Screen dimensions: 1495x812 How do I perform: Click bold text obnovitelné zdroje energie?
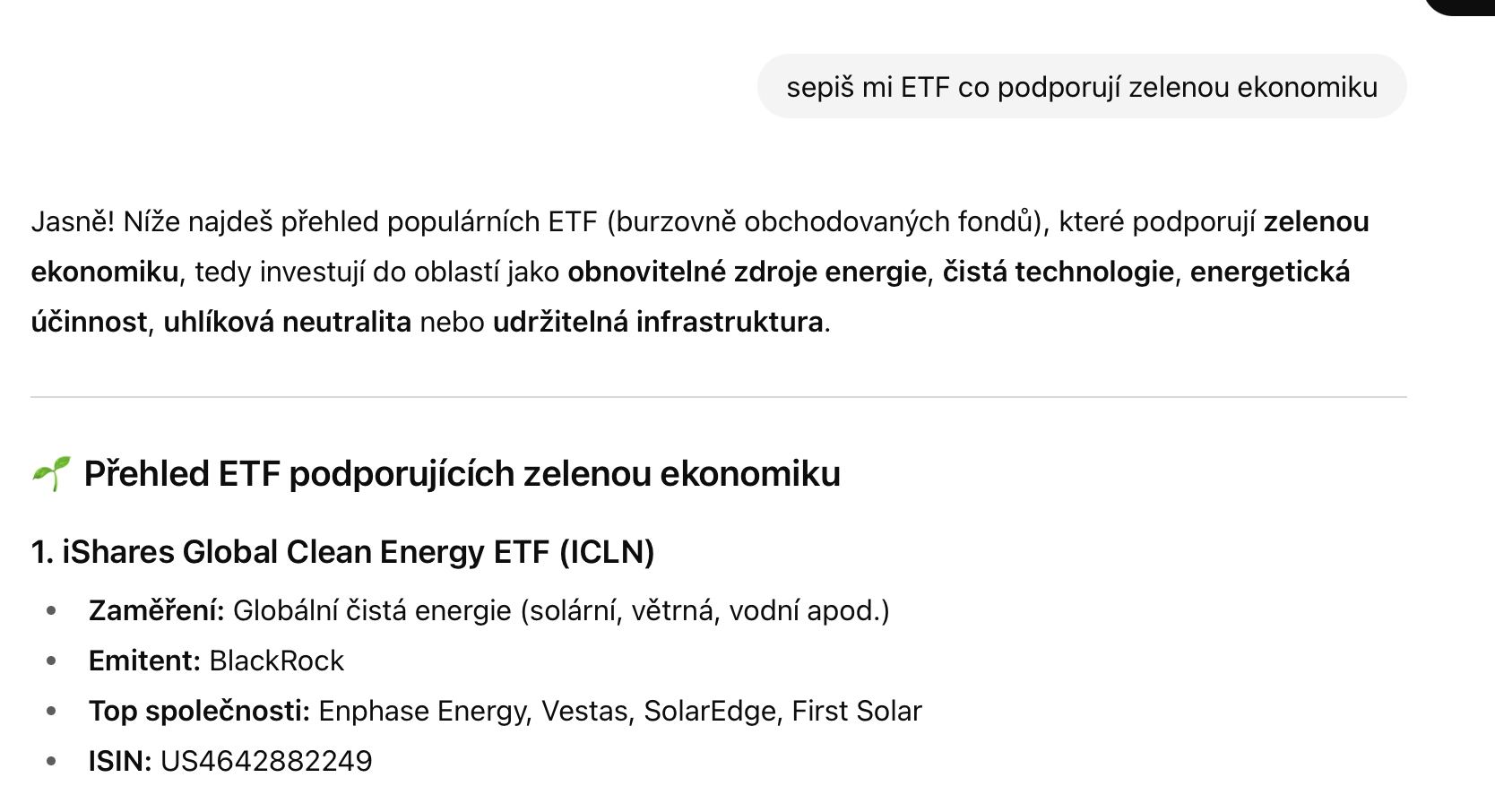[747, 272]
